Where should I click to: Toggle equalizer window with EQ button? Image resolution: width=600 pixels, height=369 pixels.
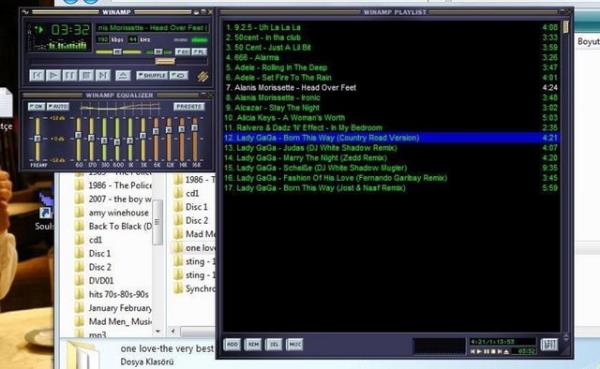182,51
